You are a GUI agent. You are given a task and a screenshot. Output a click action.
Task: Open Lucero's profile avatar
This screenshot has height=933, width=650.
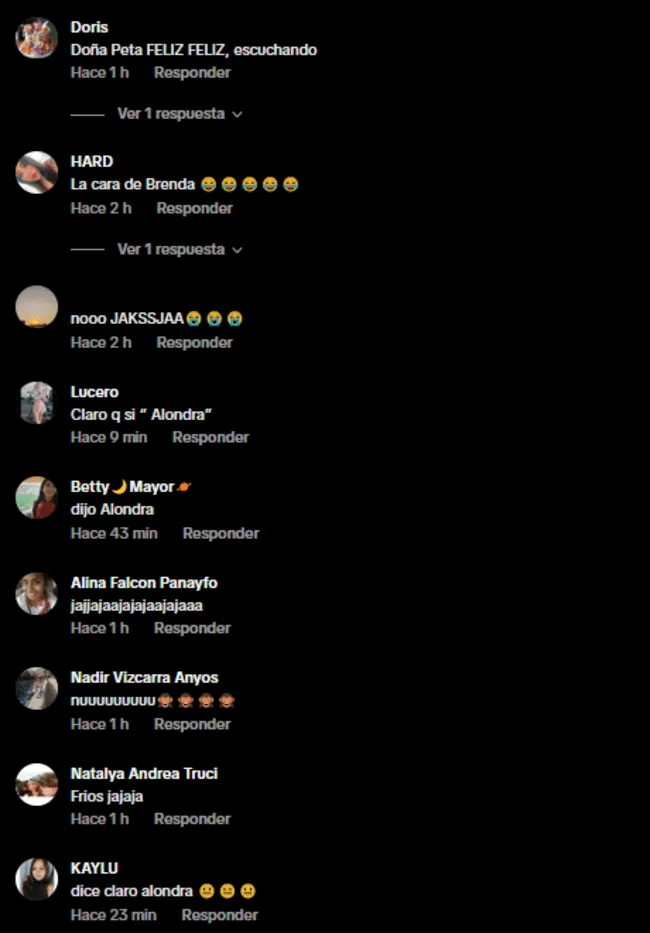(36, 403)
